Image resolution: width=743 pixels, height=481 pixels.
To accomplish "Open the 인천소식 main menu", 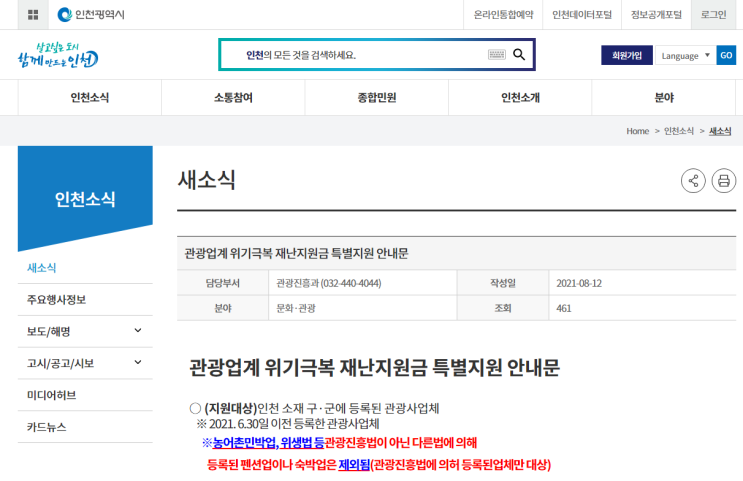I will point(90,98).
